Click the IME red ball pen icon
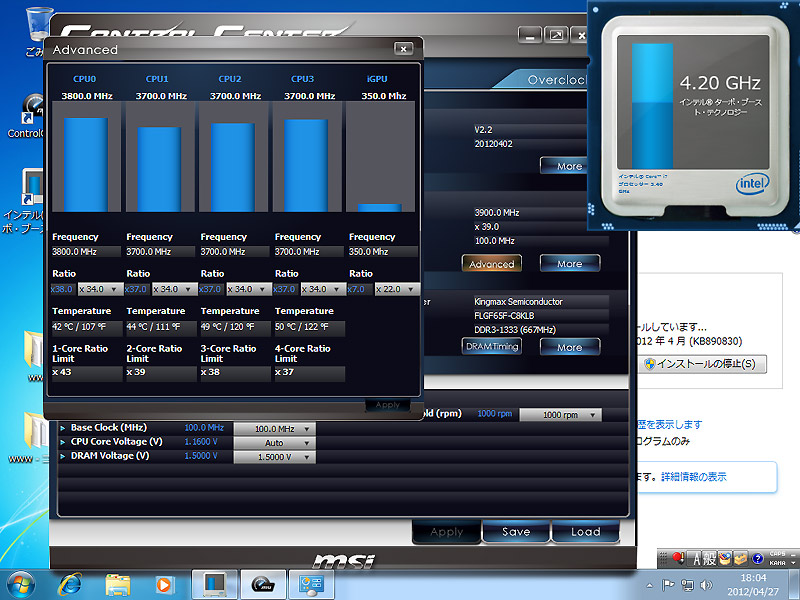 pos(678,558)
